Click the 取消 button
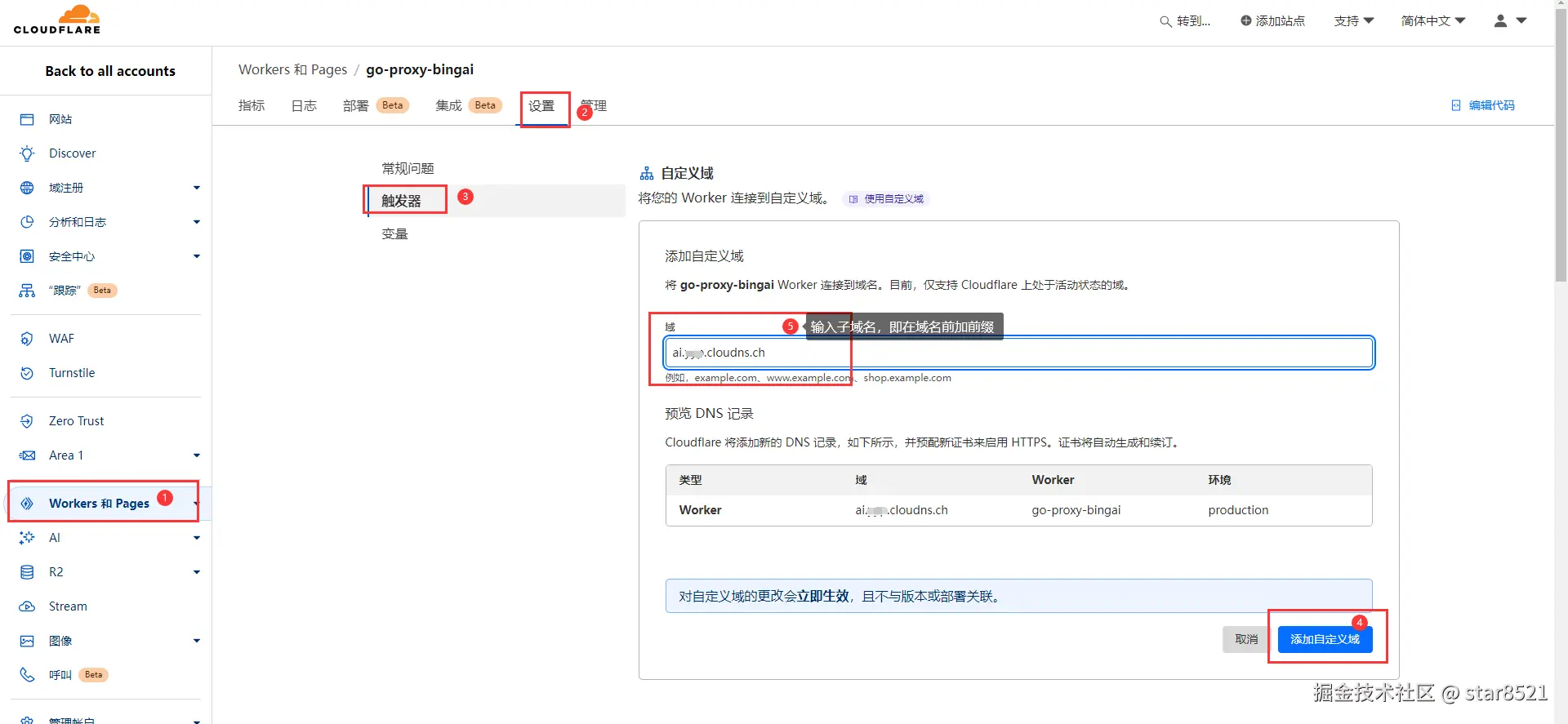Screen dimensions: 1568x724 [x=1246, y=639]
